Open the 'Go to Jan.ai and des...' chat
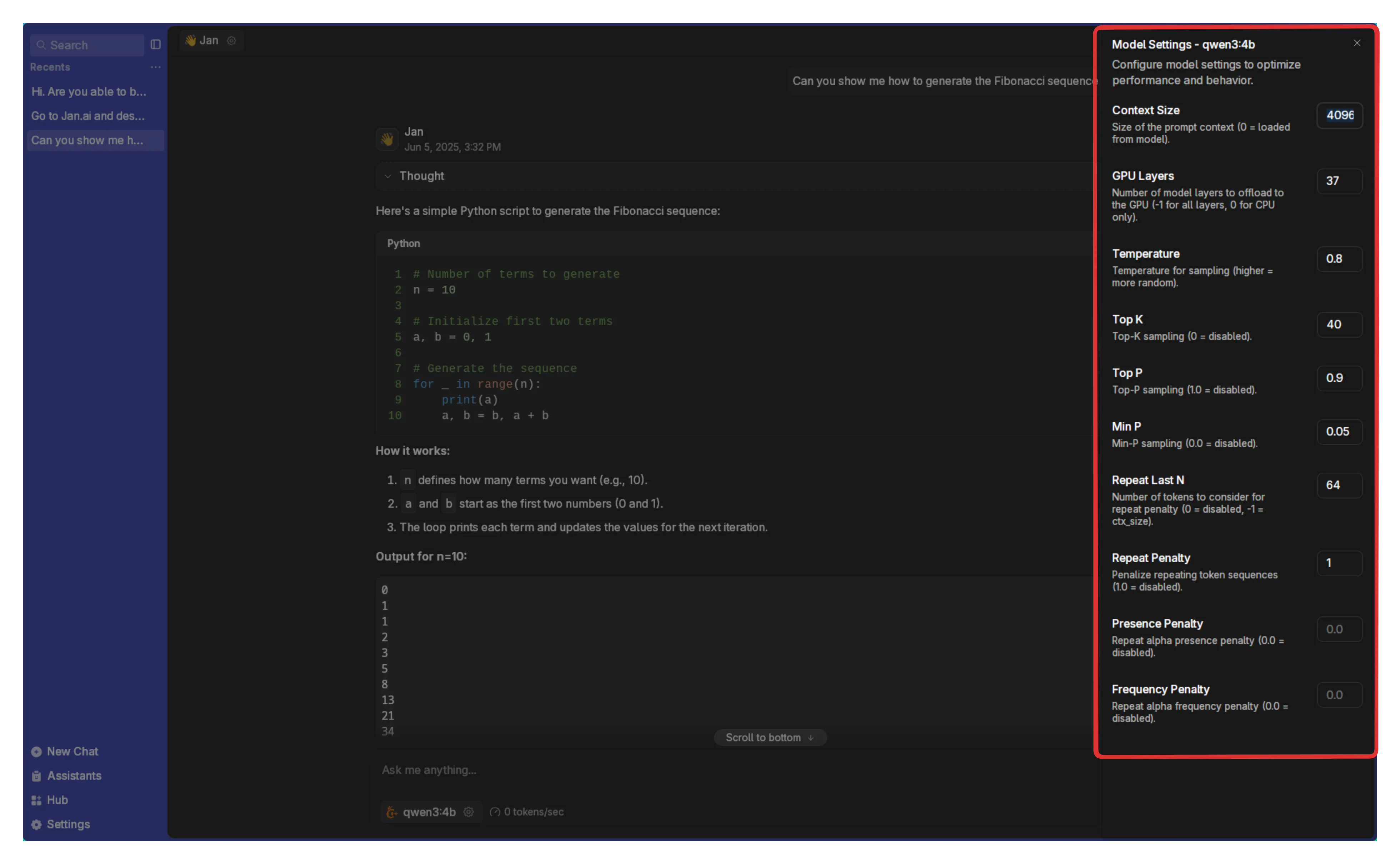Image resolution: width=1400 pixels, height=864 pixels. tap(88, 116)
